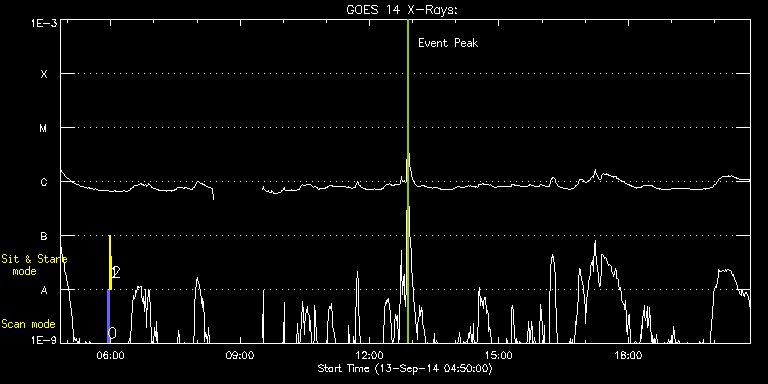Click the yellow Sit & Stare mode bar
This screenshot has height=384, width=768.
point(110,263)
